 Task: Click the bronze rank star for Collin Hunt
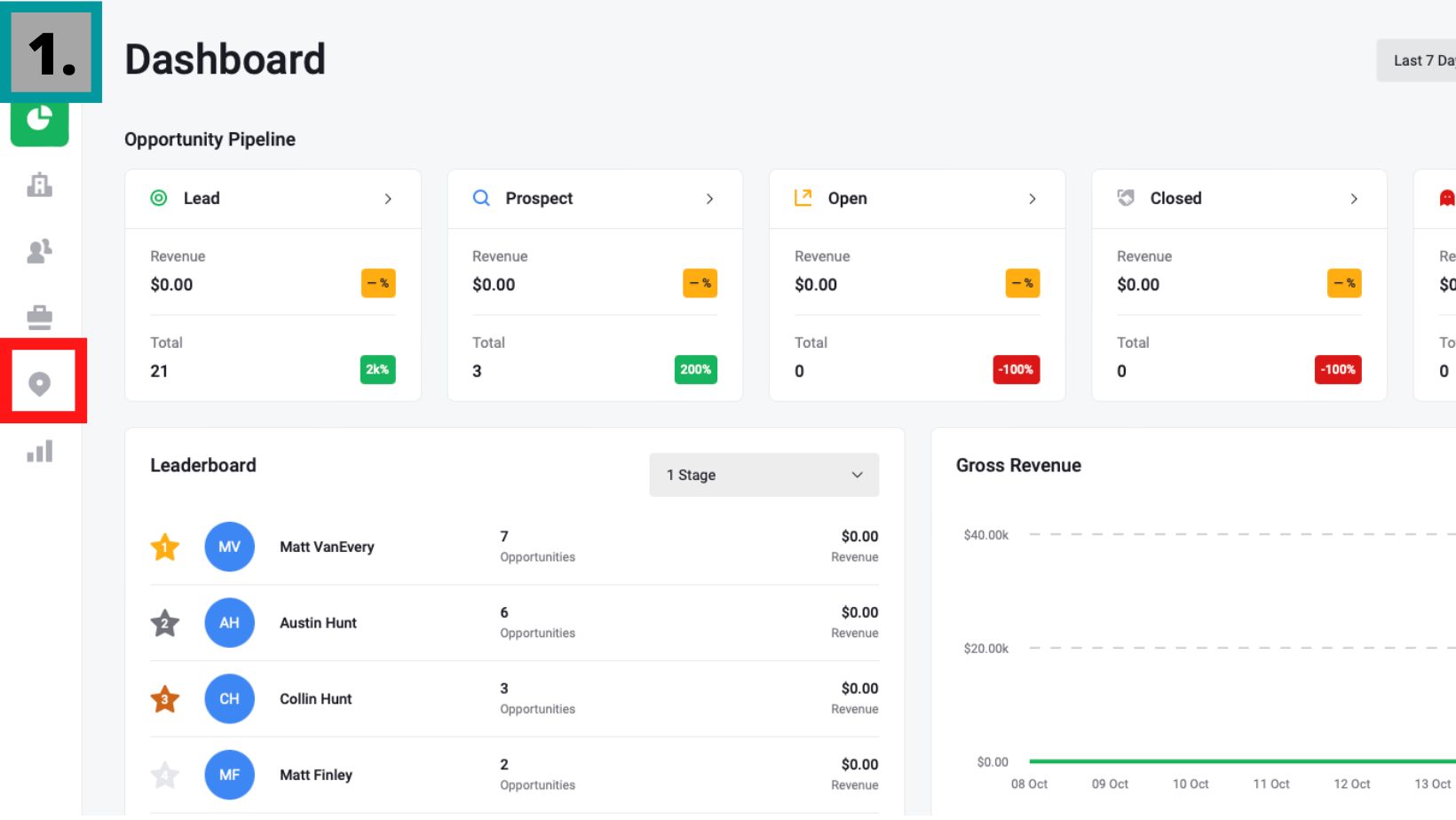pyautogui.click(x=165, y=699)
